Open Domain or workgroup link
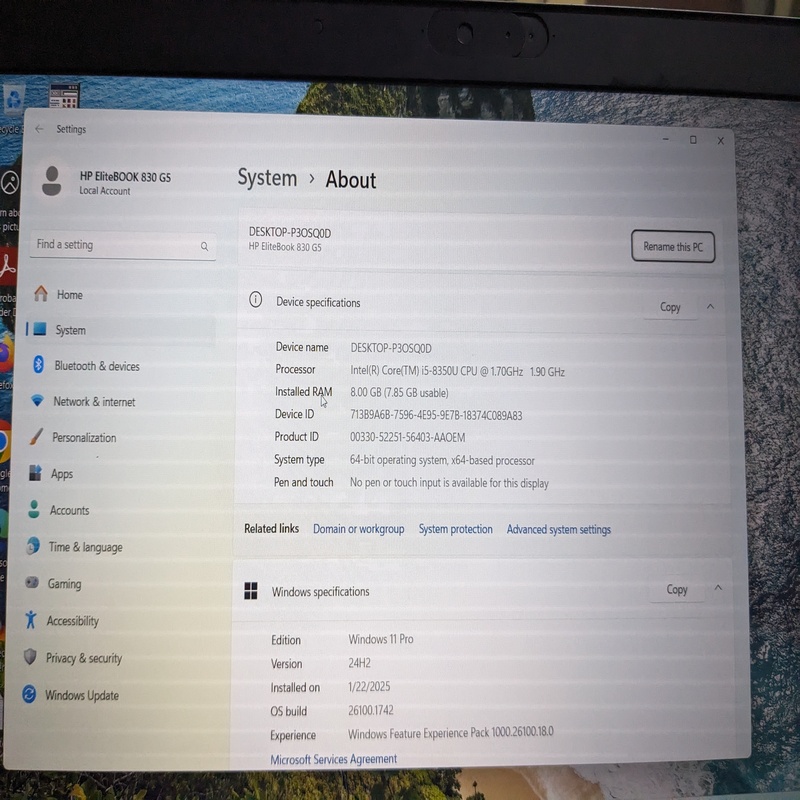800x800 pixels. [x=358, y=529]
